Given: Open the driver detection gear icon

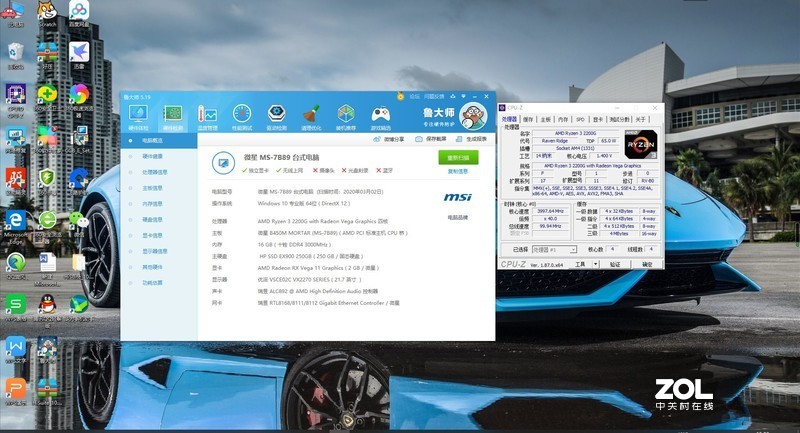Looking at the screenshot, I should (x=277, y=117).
